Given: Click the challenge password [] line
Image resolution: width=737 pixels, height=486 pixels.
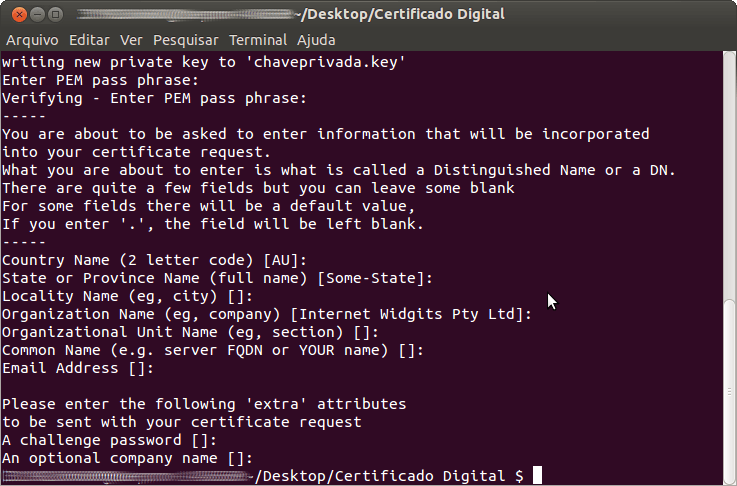Looking at the screenshot, I should pos(110,440).
